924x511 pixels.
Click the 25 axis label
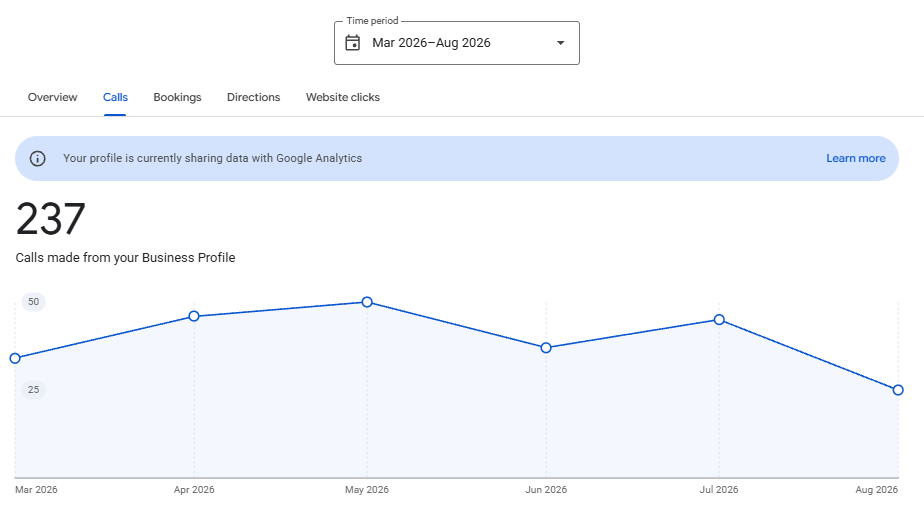tap(34, 390)
